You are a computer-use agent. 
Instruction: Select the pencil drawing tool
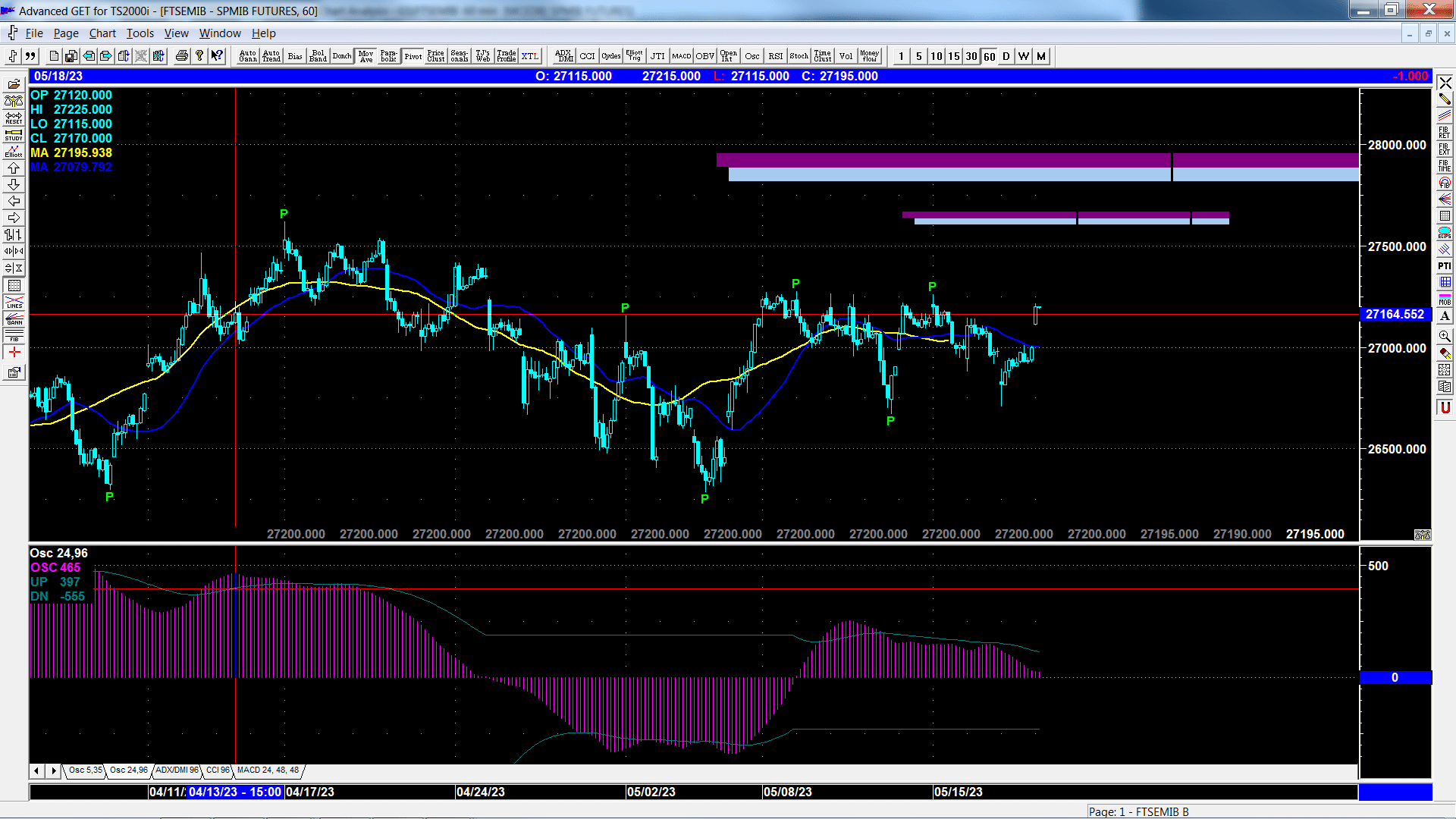[x=1445, y=99]
